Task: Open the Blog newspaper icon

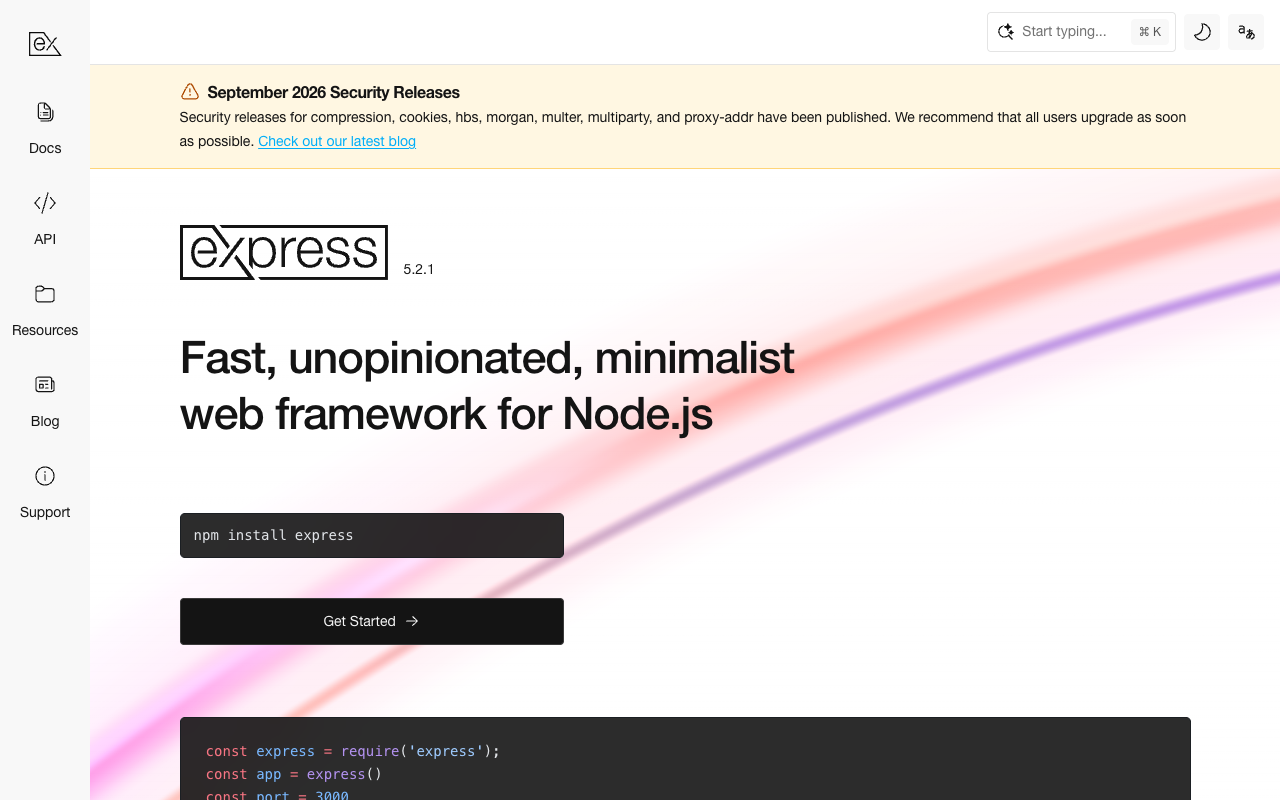Action: [x=45, y=385]
